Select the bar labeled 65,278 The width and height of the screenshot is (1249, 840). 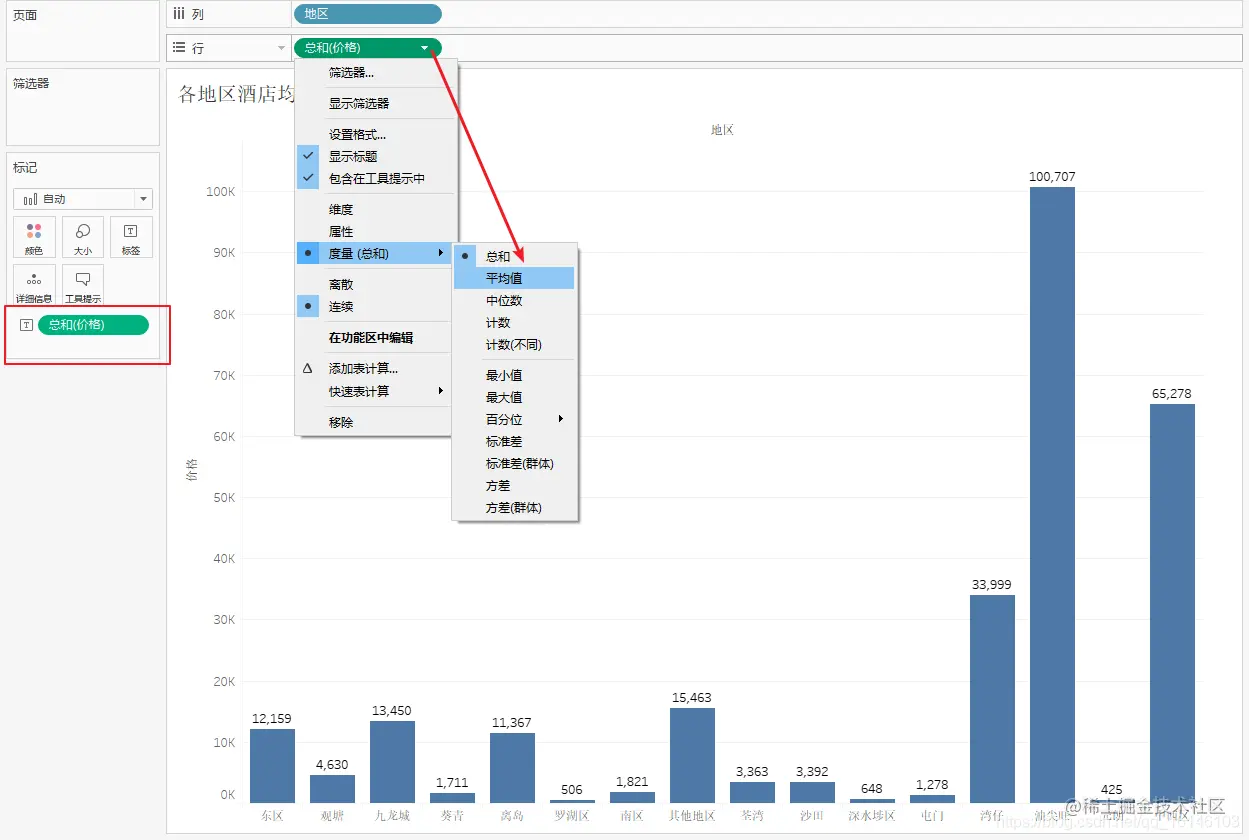tap(1172, 603)
